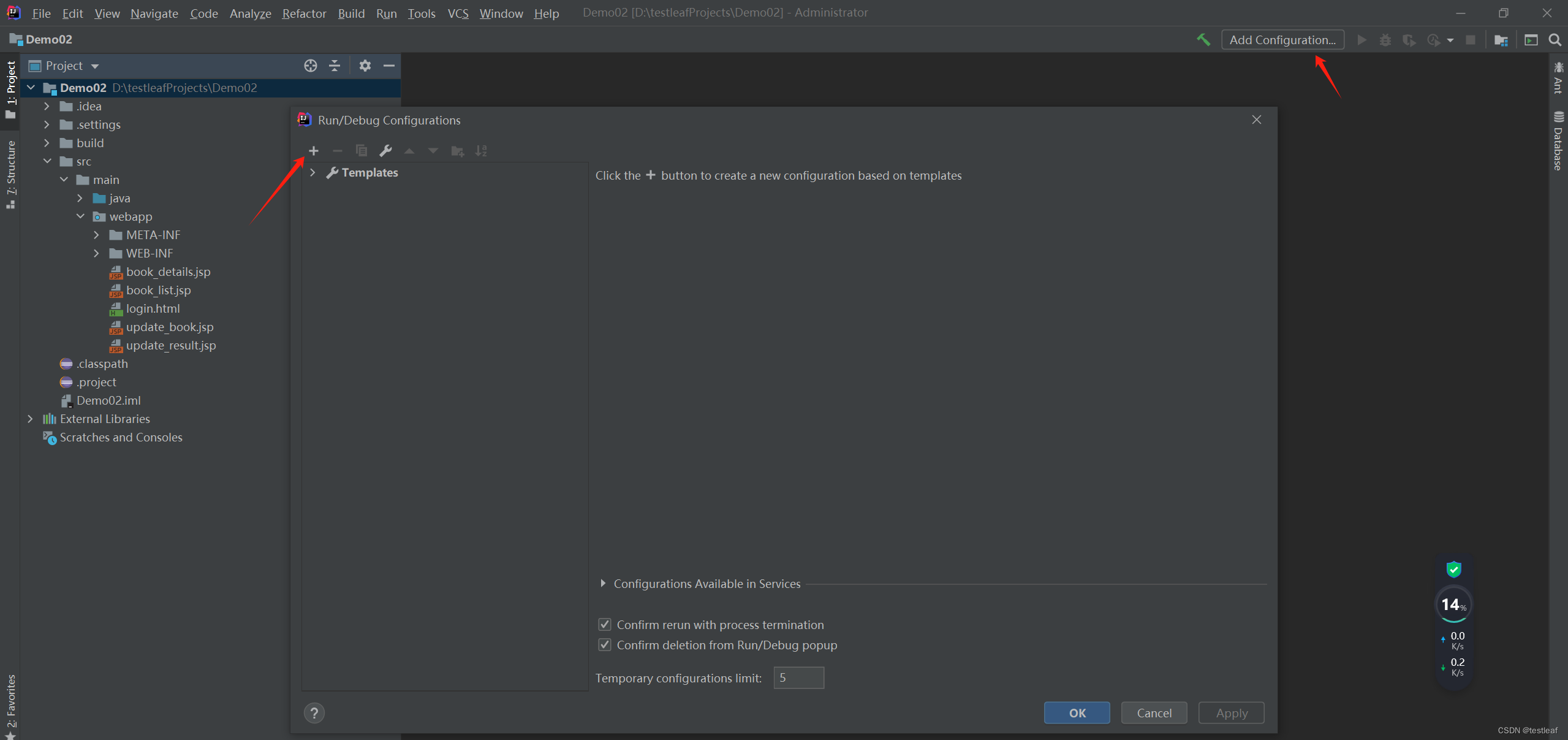Screen dimensions: 1568x740
Task: Click the Temporary configurations limit field
Action: click(x=798, y=678)
